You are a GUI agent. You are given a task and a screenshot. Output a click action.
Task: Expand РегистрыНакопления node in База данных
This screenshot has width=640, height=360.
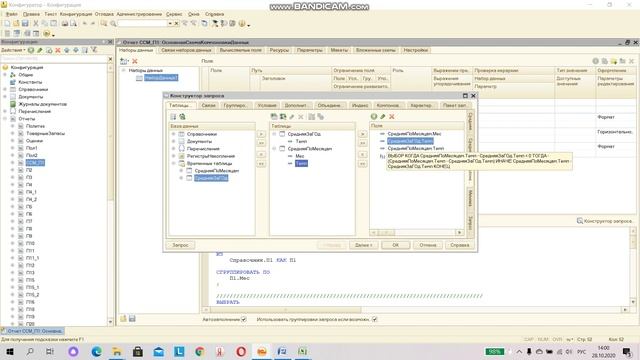tap(173, 156)
